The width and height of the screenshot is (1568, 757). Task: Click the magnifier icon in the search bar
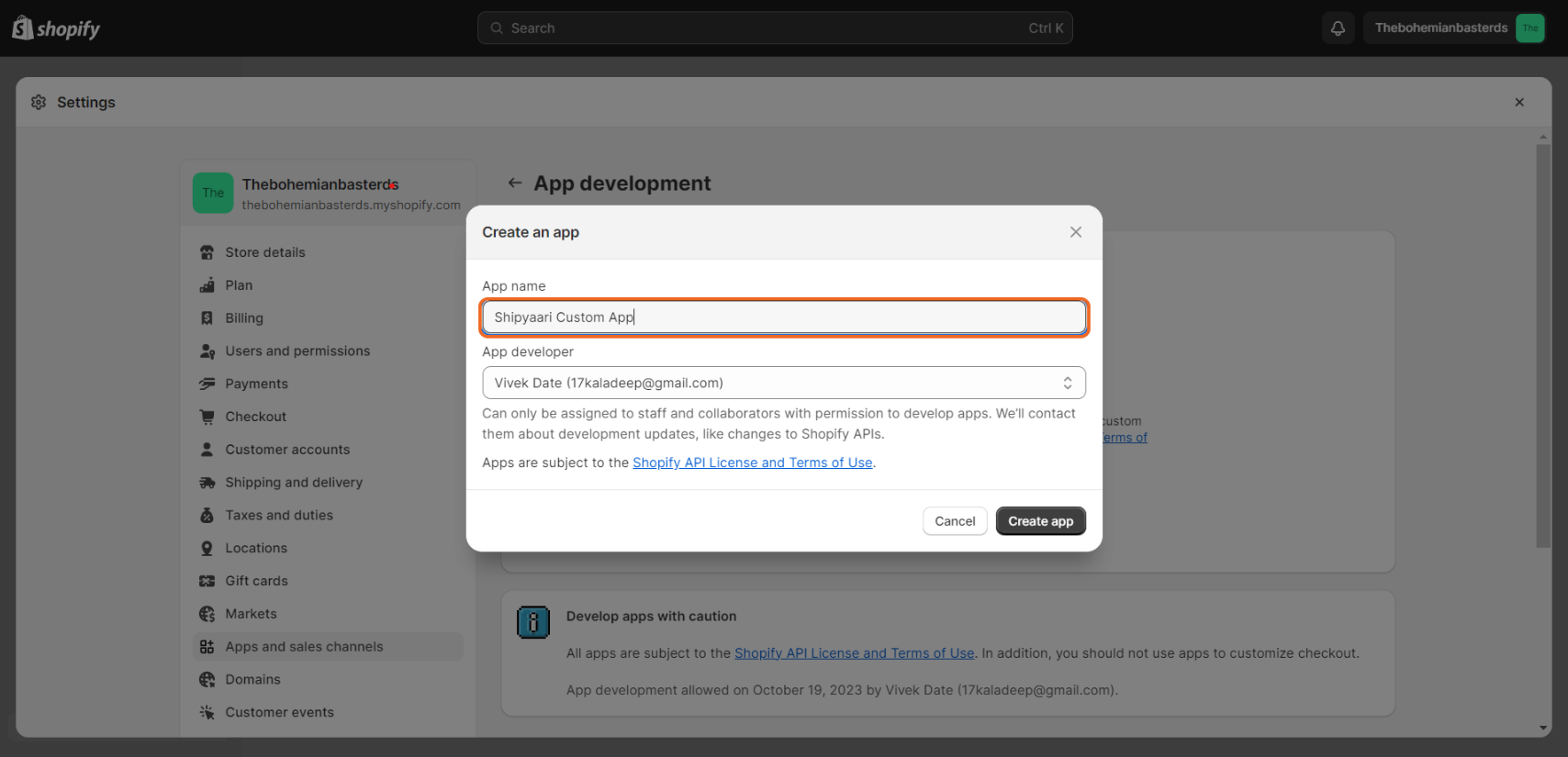point(497,28)
